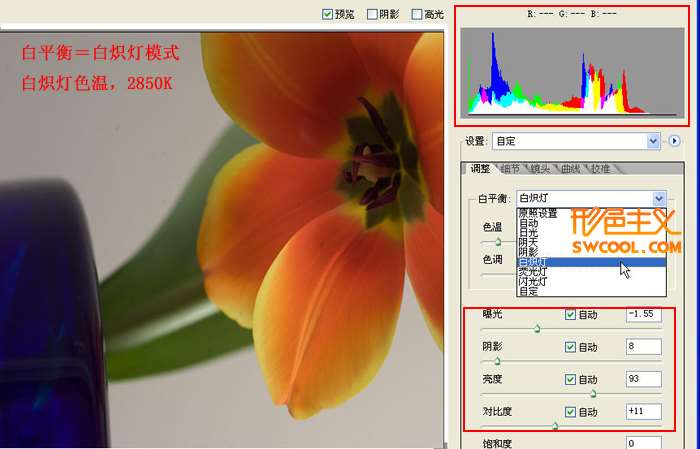The image size is (700, 449).
Task: Click the shadows value field 8
Action: click(644, 347)
